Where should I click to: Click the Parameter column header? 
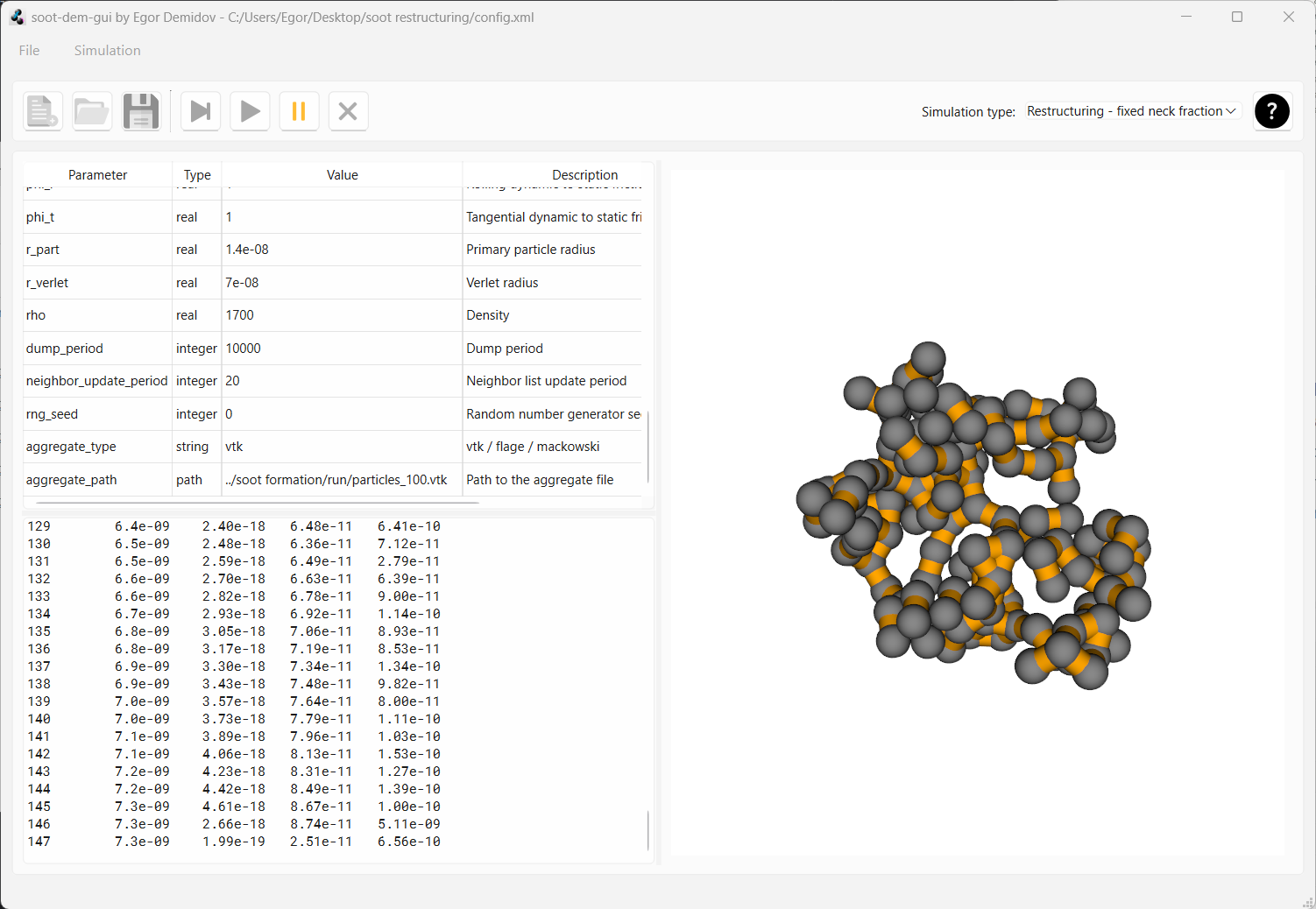coord(97,175)
